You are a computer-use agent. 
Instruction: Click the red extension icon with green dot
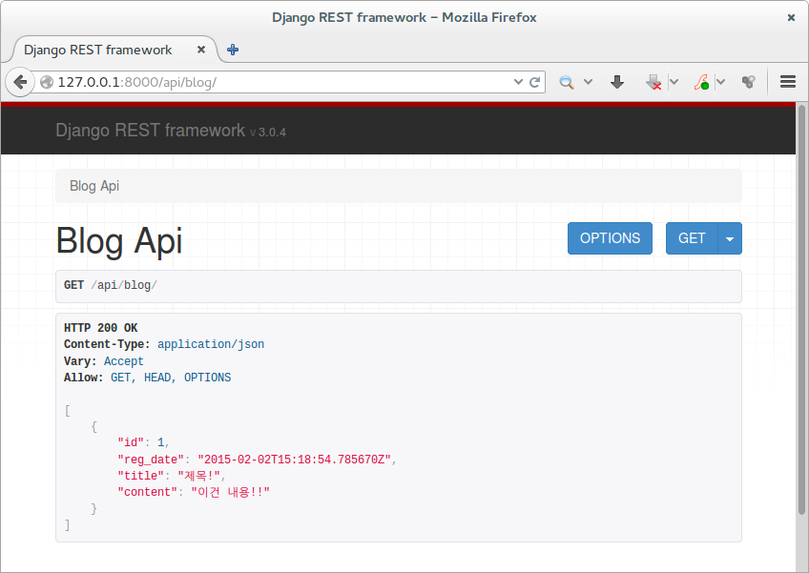point(701,82)
